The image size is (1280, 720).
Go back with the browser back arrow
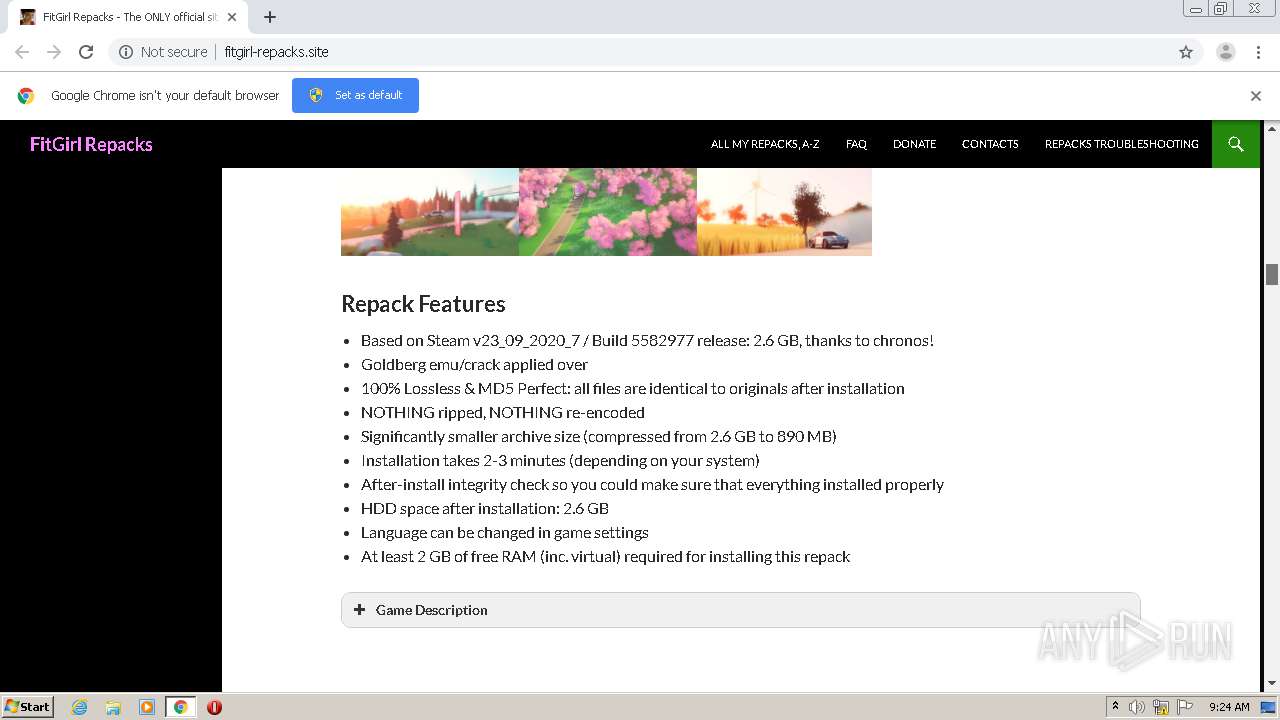22,52
